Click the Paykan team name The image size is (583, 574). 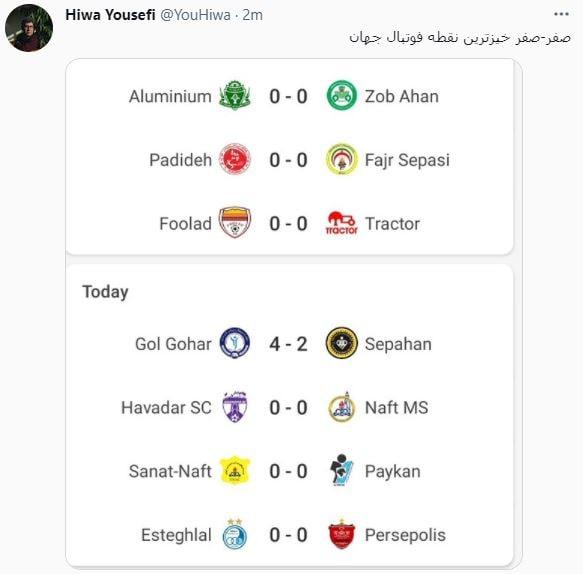pos(393,471)
